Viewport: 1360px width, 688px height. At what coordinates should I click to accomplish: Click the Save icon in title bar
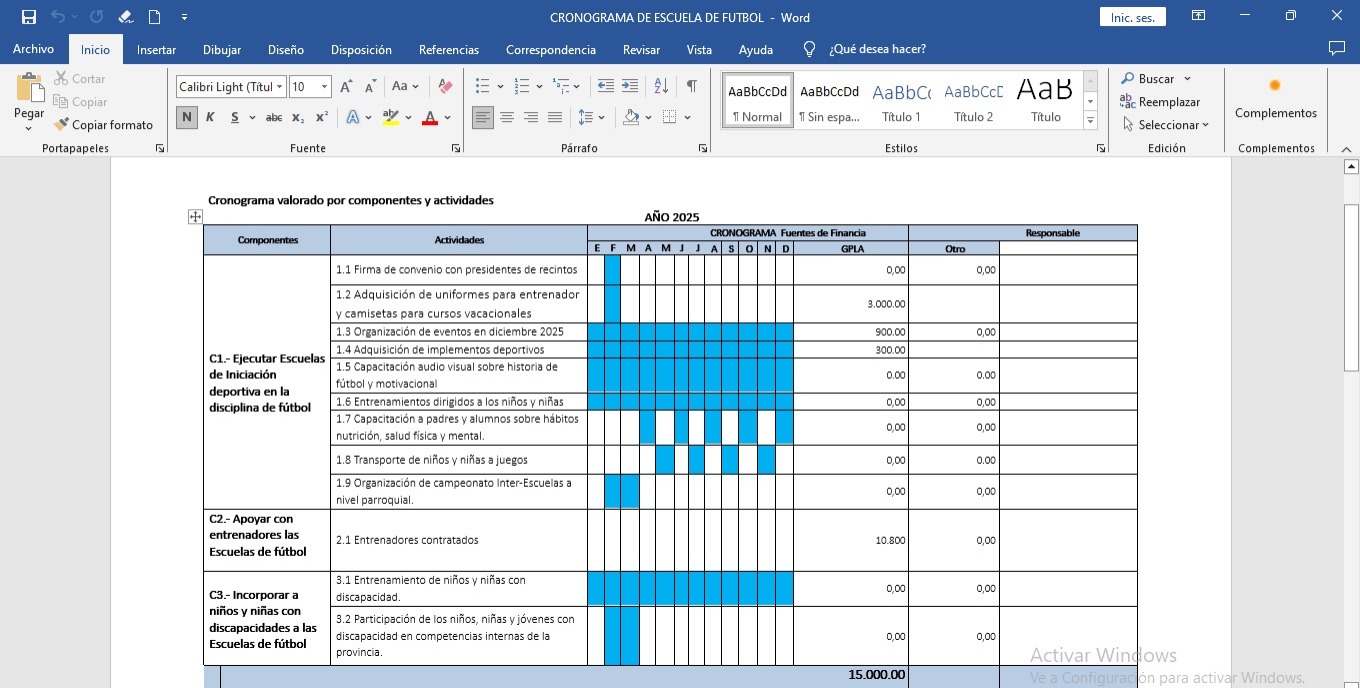[29, 17]
